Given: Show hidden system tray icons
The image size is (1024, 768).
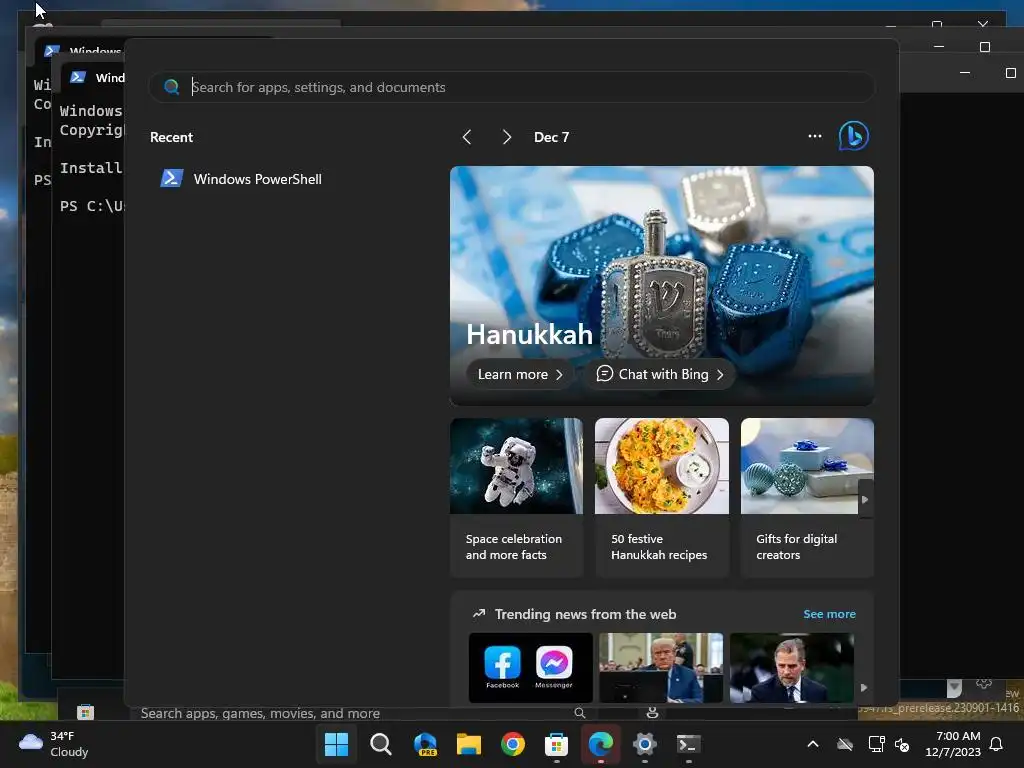Looking at the screenshot, I should (813, 744).
